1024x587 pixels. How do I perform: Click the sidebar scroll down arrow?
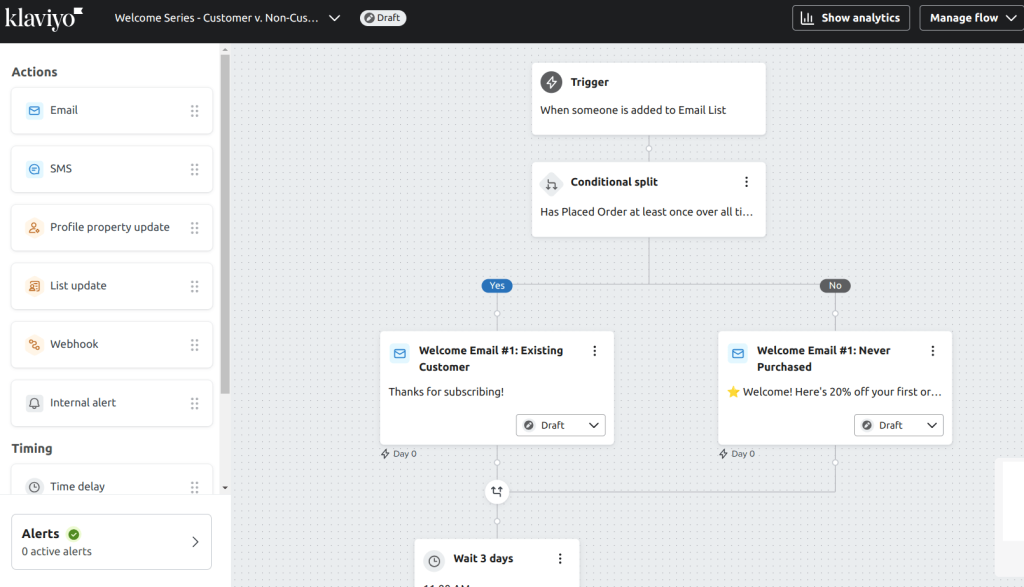click(225, 488)
